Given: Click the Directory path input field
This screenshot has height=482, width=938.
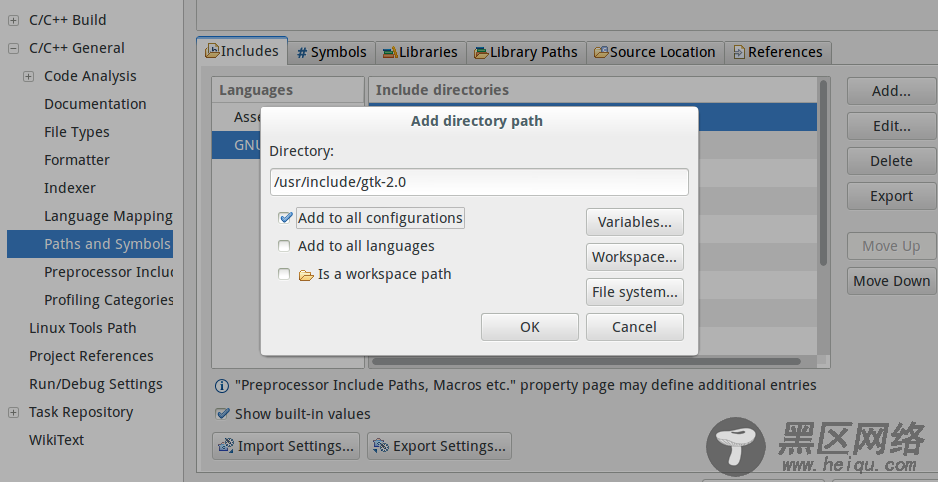Looking at the screenshot, I should [479, 182].
